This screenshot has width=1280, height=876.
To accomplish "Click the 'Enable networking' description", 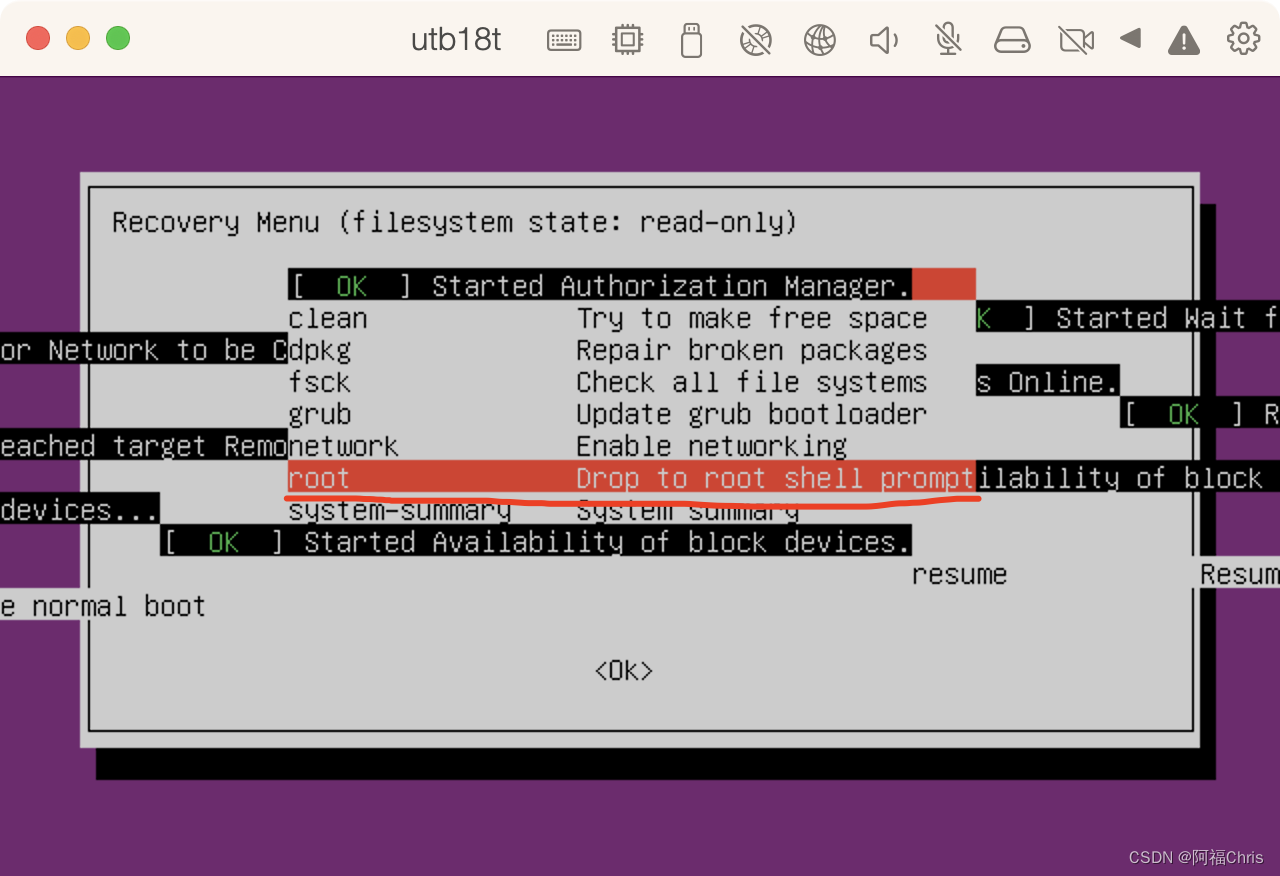I will [x=712, y=446].
